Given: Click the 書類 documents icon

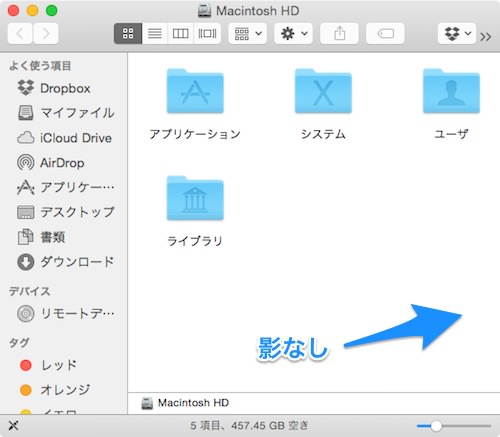Looking at the screenshot, I should (x=26, y=237).
